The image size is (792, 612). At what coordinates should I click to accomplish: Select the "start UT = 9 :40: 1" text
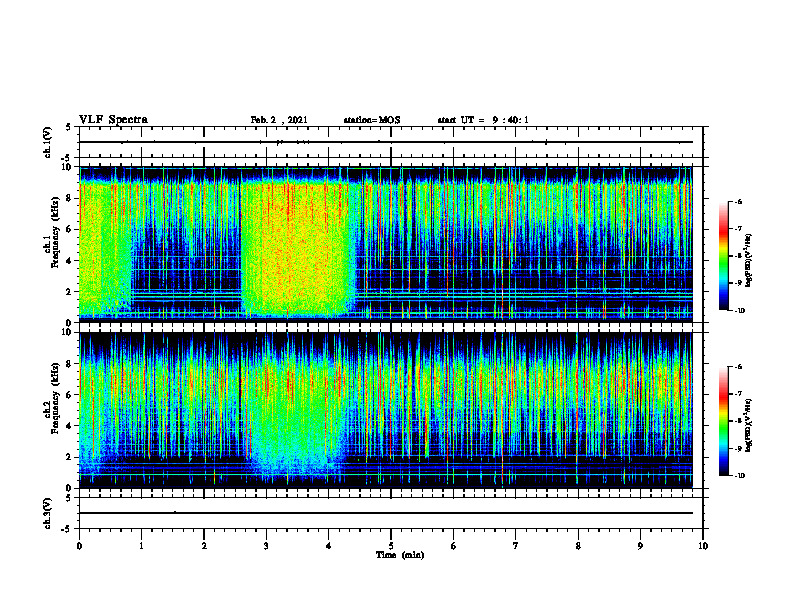483,120
